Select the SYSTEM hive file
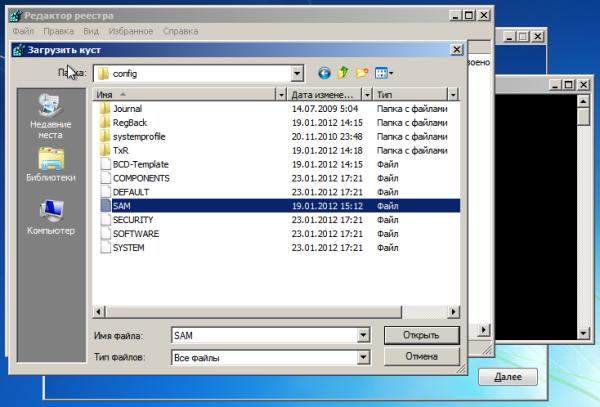 [128, 247]
